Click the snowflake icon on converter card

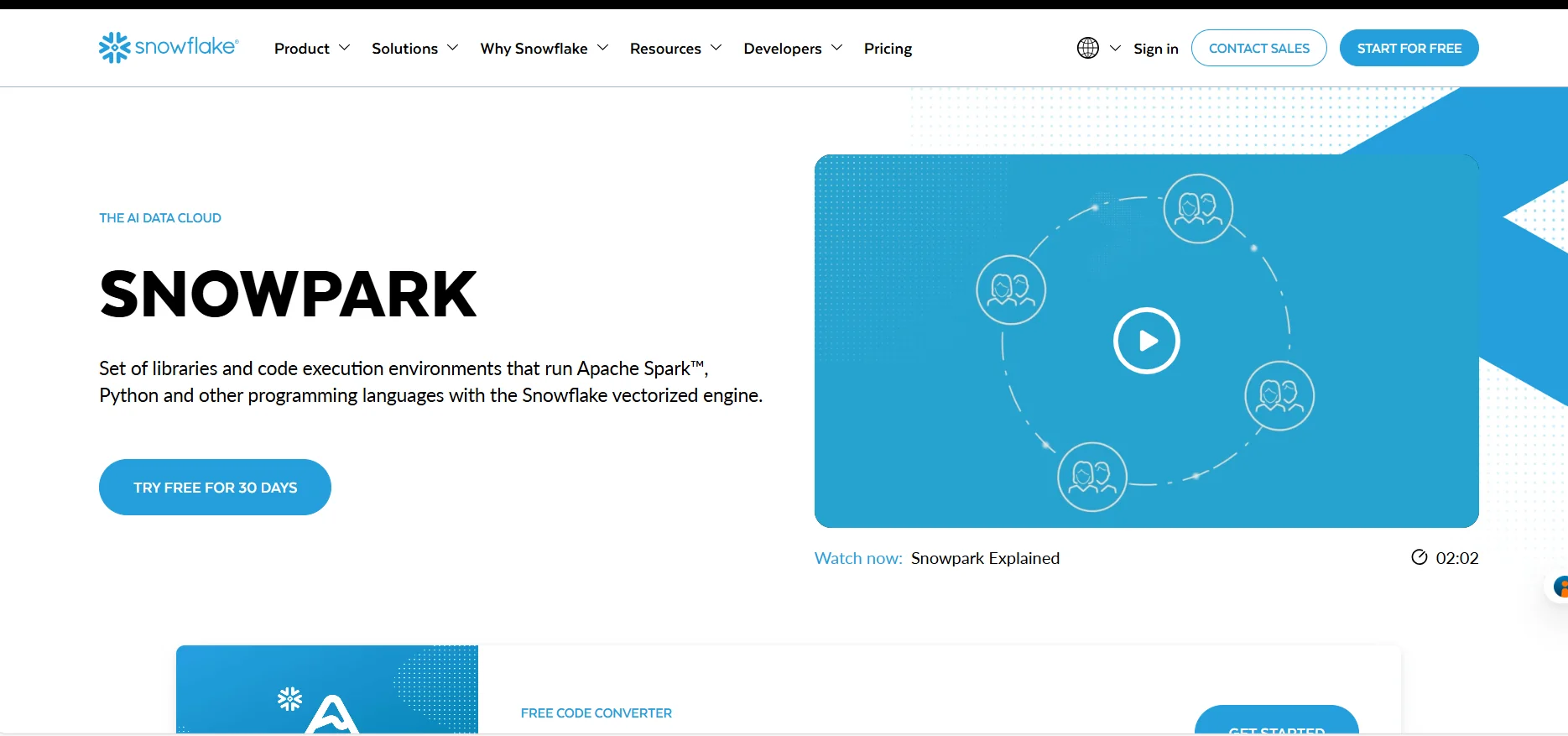click(x=289, y=698)
